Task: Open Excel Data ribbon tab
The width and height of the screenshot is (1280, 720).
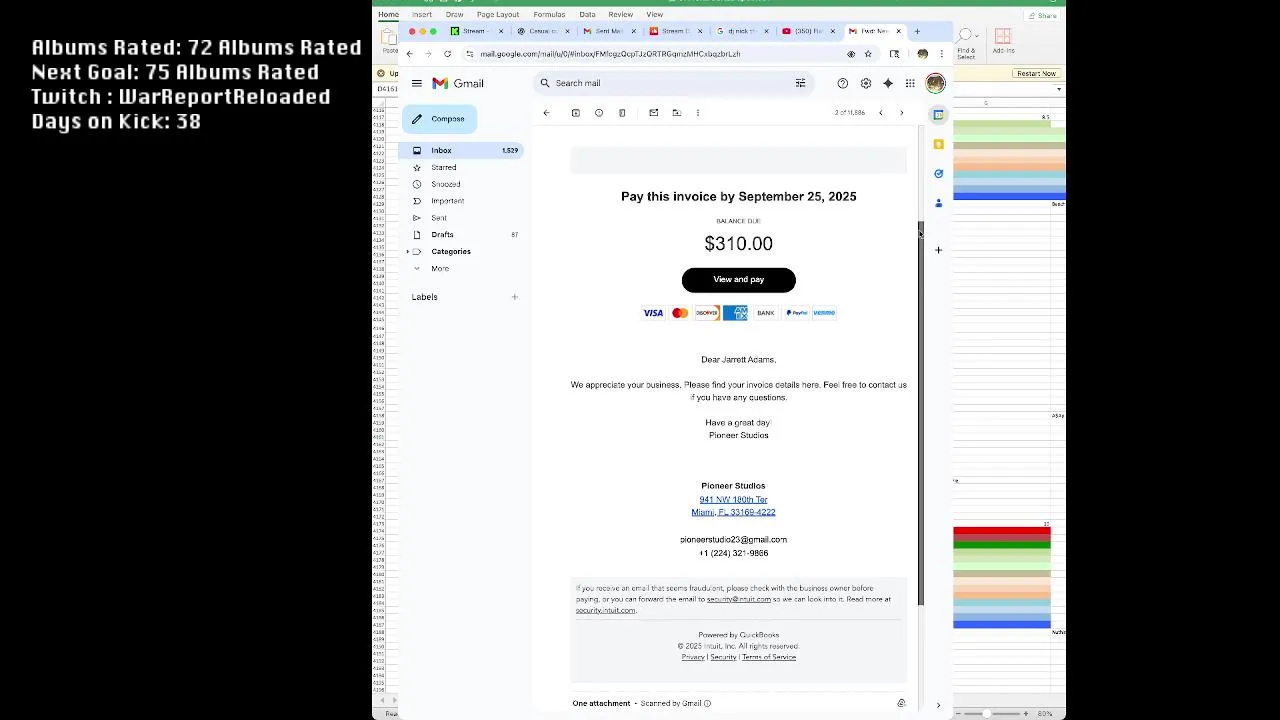Action: (x=587, y=15)
